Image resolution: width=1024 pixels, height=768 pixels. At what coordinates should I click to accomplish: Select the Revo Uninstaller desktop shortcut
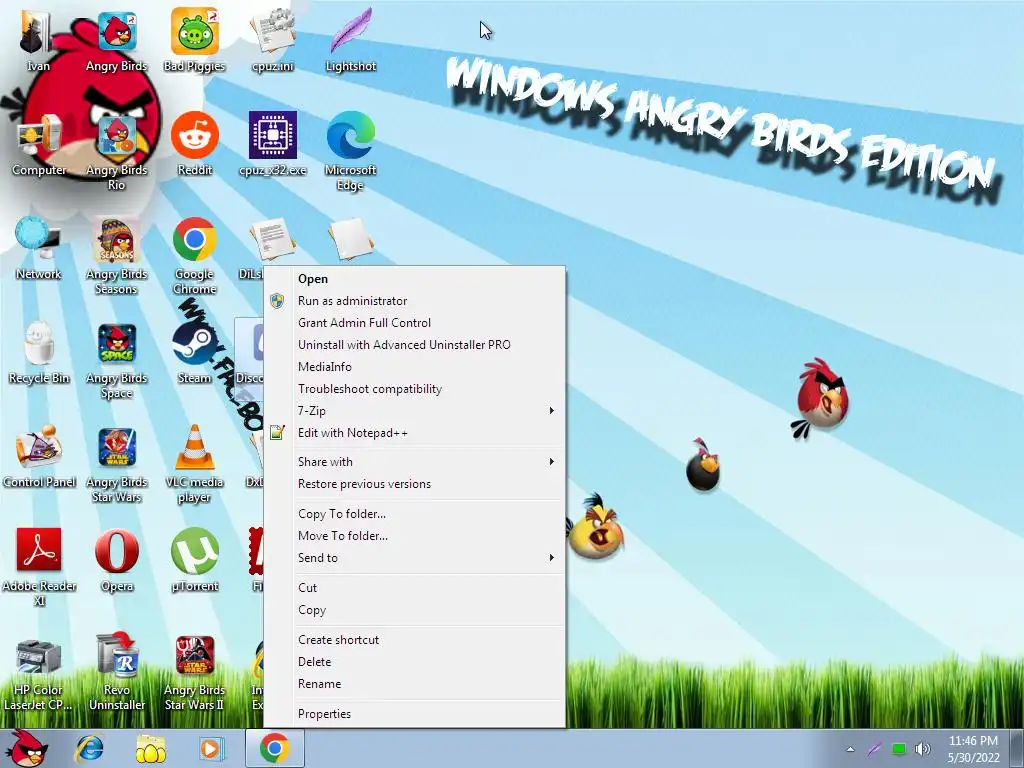(x=116, y=673)
